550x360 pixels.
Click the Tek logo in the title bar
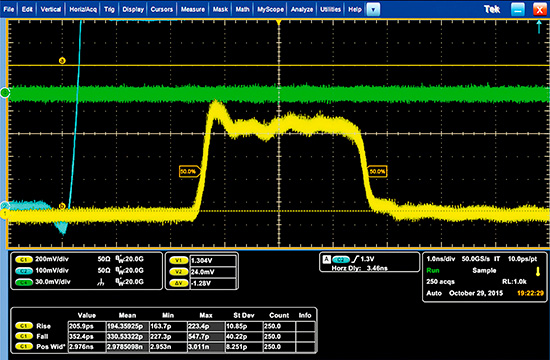[492, 9]
